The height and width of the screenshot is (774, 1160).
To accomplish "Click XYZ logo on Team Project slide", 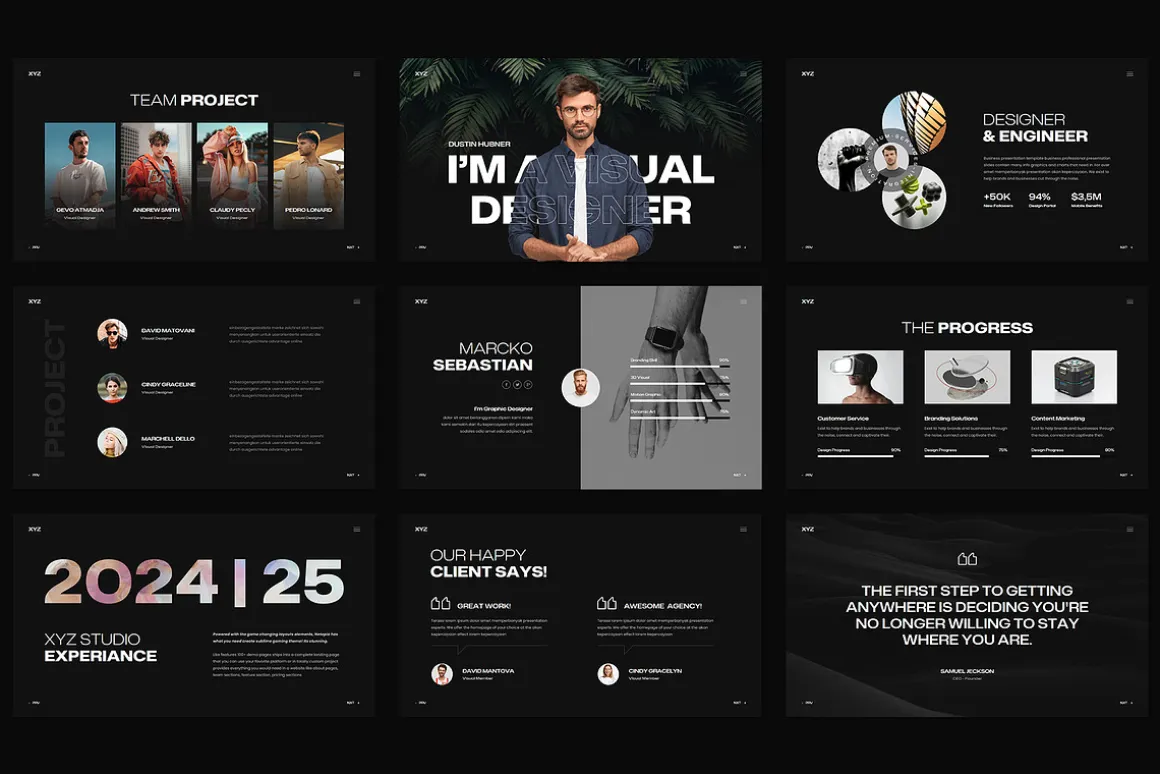I will click(x=35, y=74).
